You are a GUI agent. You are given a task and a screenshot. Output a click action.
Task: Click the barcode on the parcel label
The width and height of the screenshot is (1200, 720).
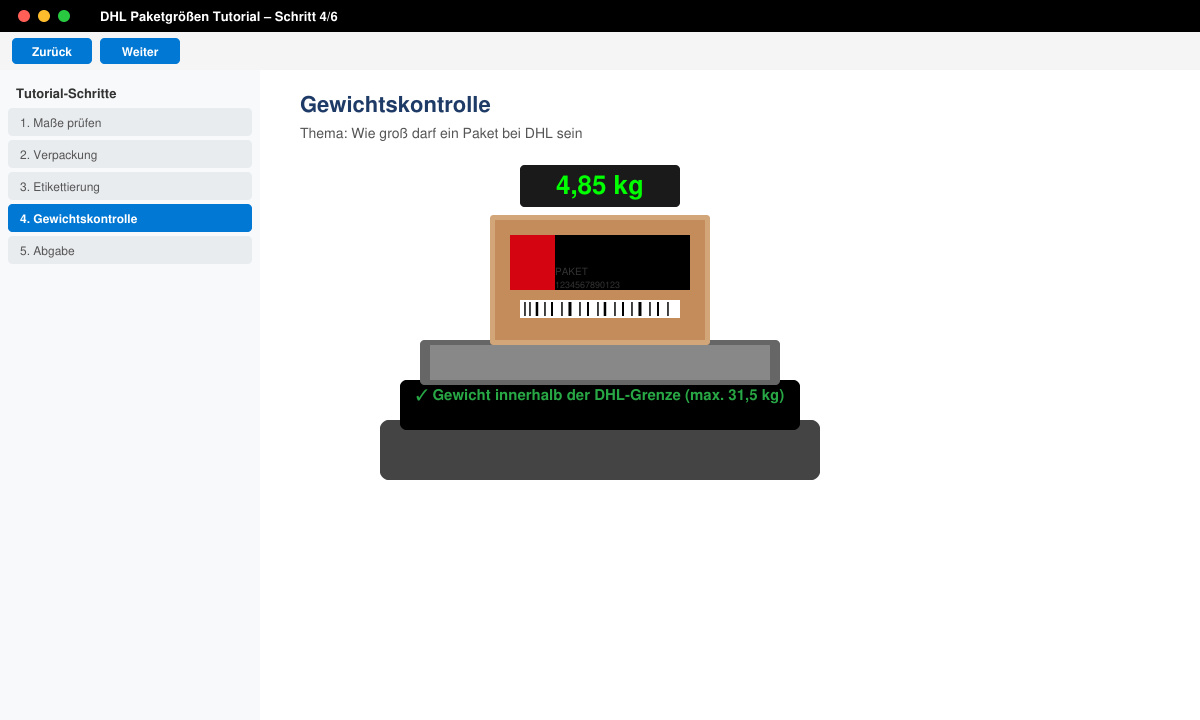600,309
